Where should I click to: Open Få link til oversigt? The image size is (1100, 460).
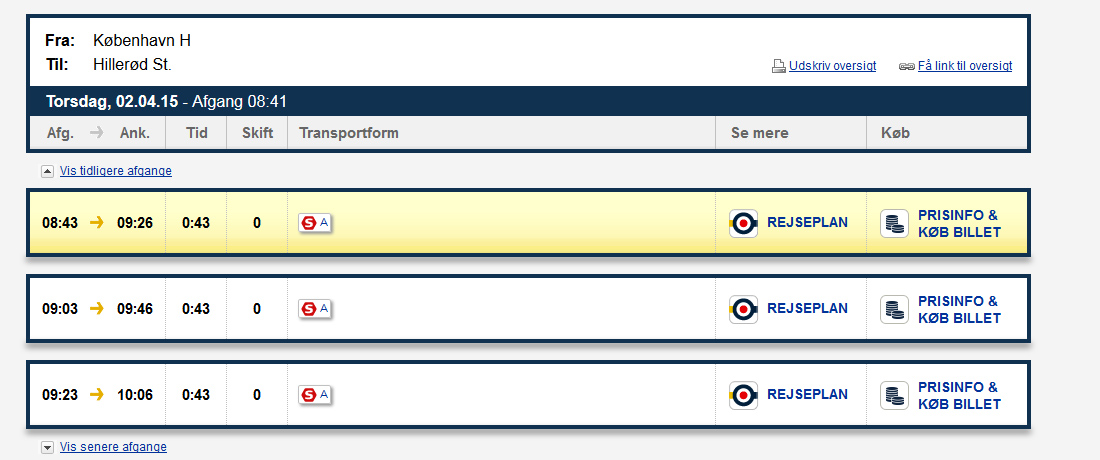(965, 66)
